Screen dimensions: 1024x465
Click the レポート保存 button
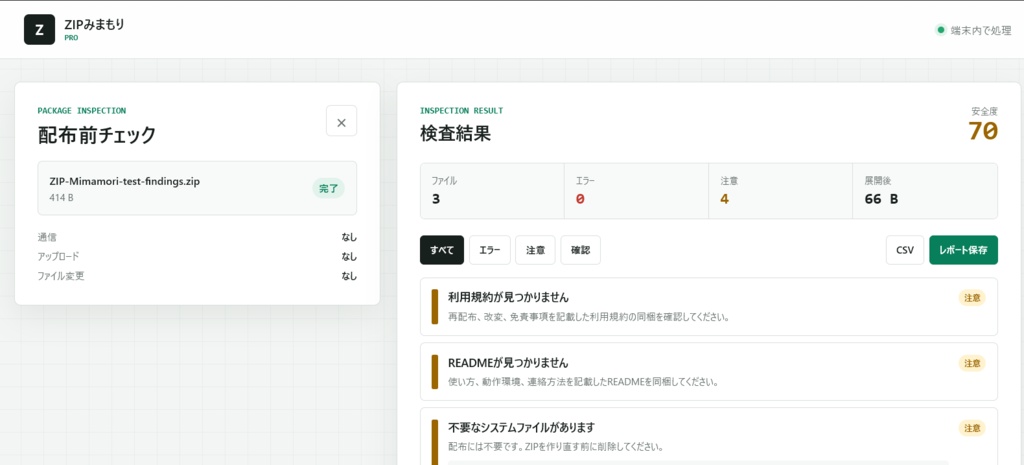click(963, 250)
